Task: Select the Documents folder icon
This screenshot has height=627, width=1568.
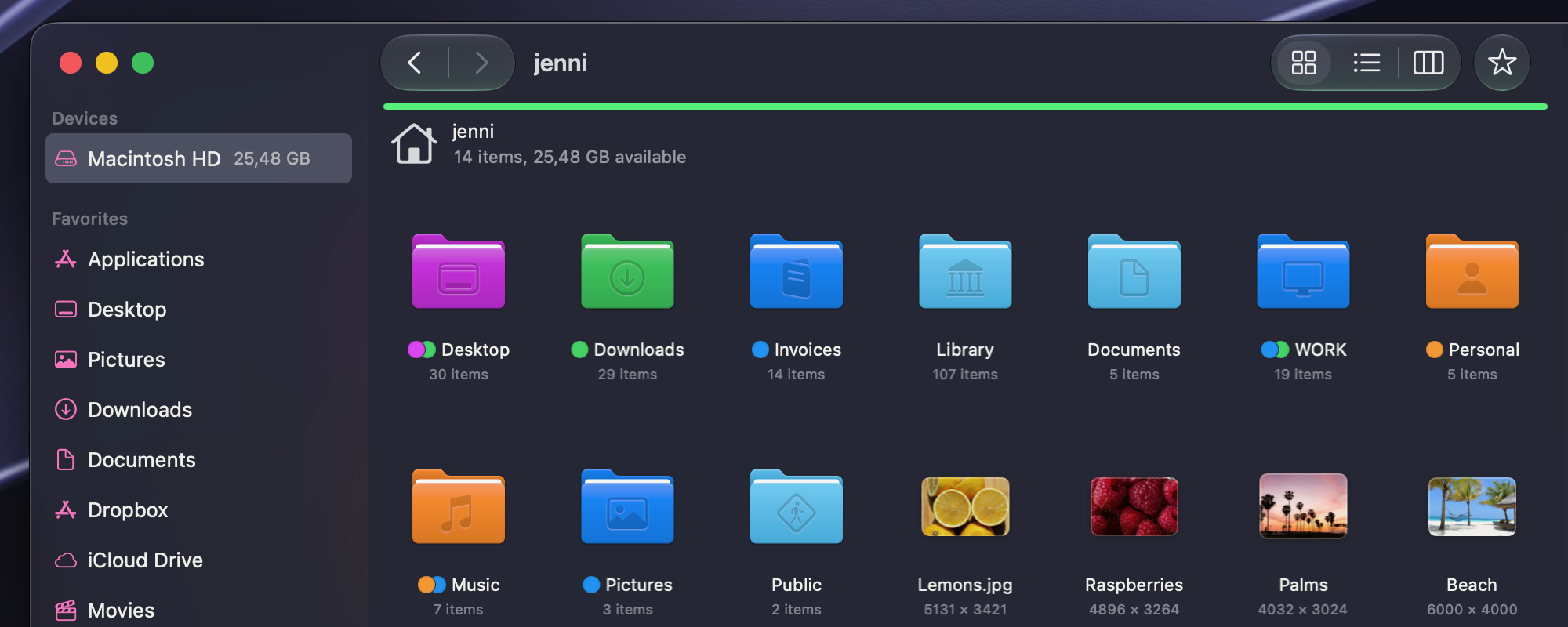Action: (1134, 271)
